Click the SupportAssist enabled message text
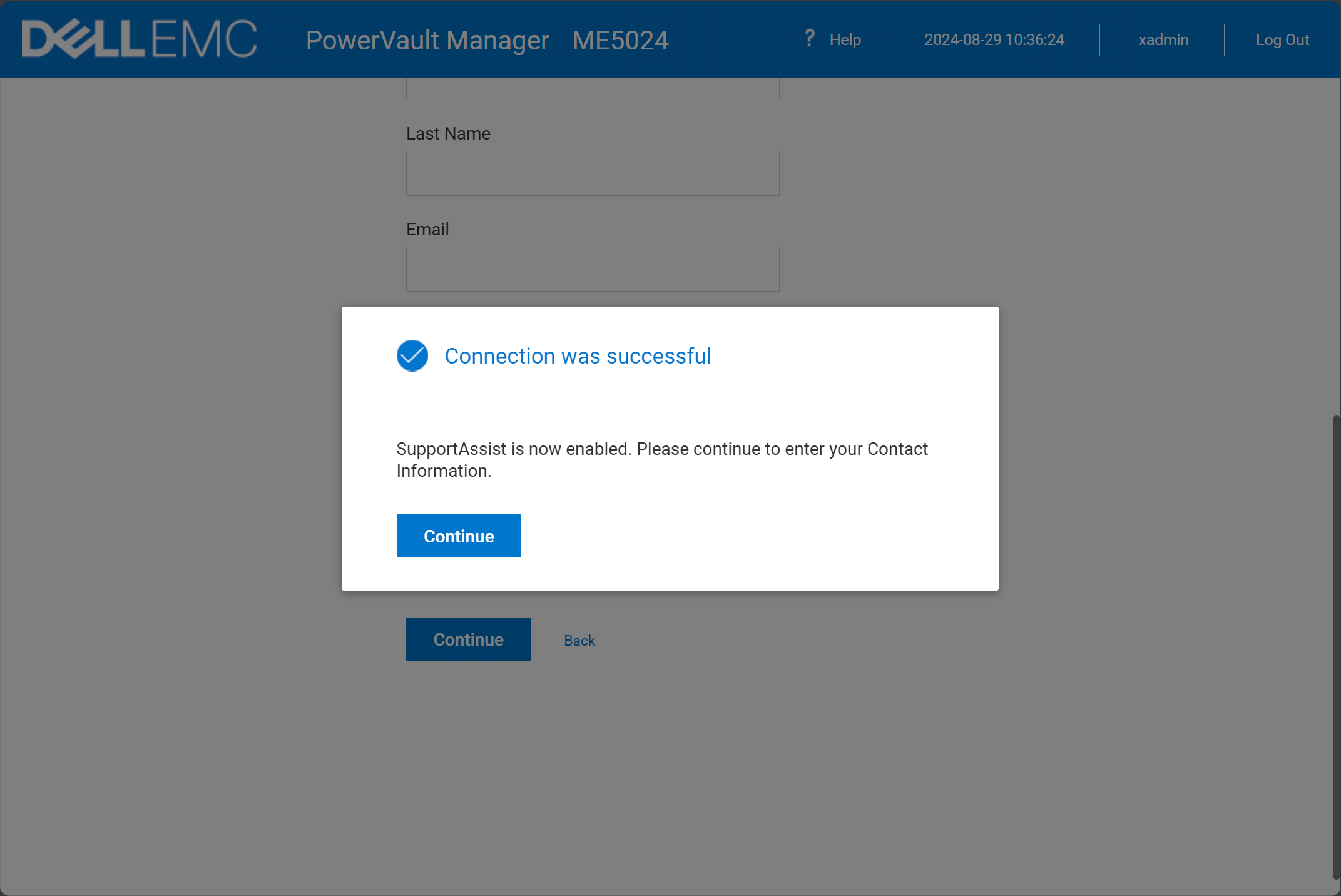This screenshot has height=896, width=1341. point(661,459)
